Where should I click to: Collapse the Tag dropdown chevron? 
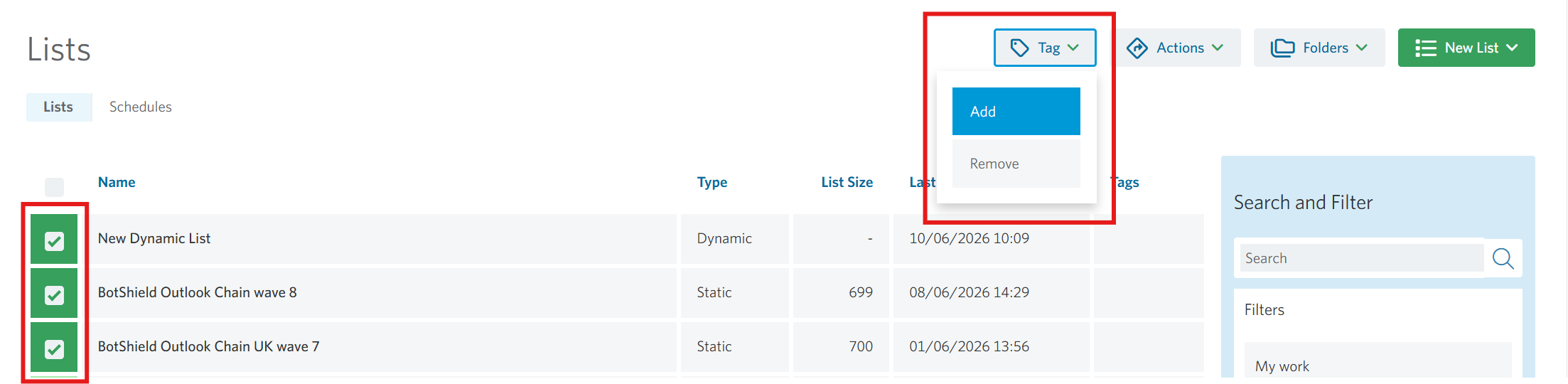(x=1073, y=48)
